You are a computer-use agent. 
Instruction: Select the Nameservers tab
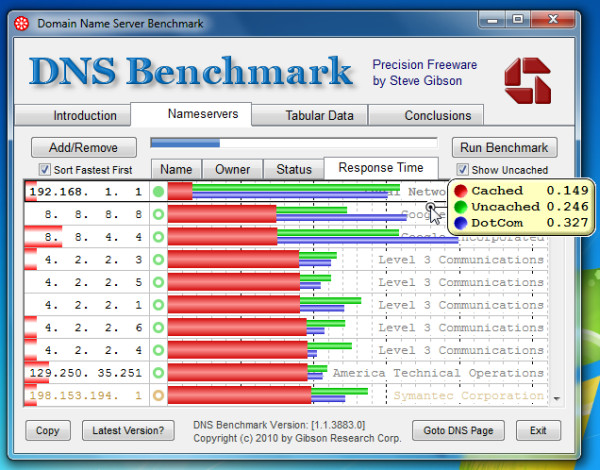191,114
